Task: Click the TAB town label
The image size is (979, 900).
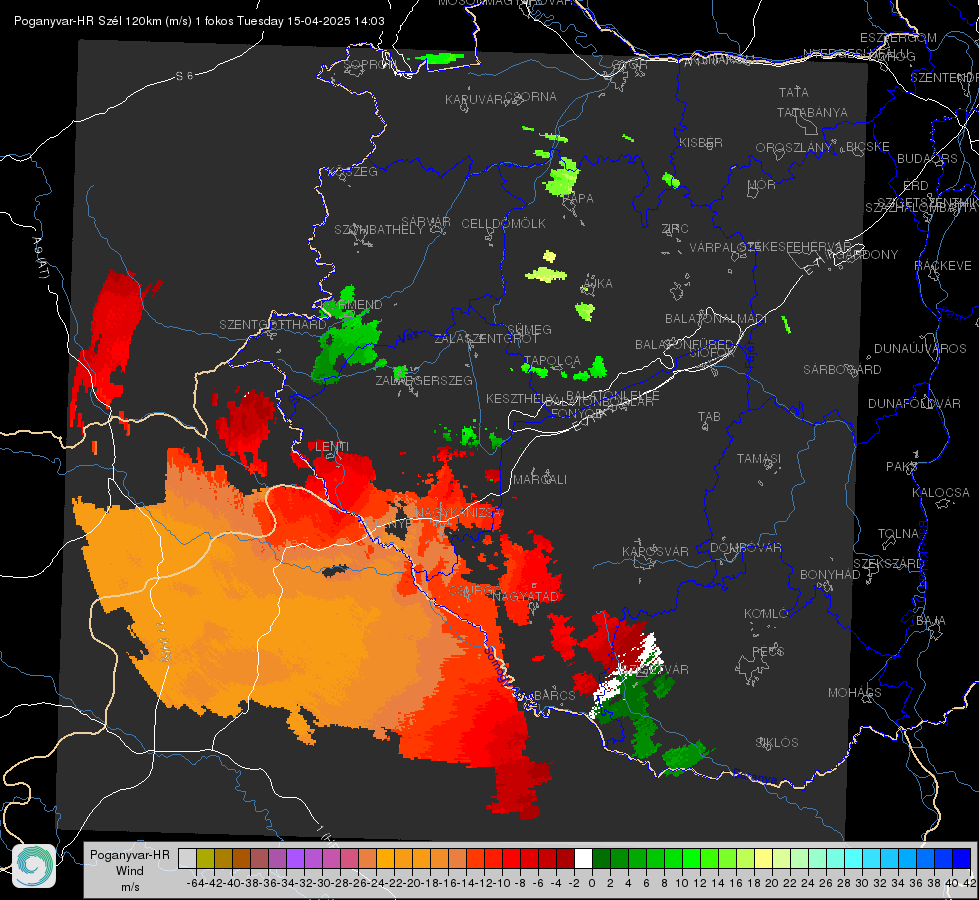Action: click(709, 417)
